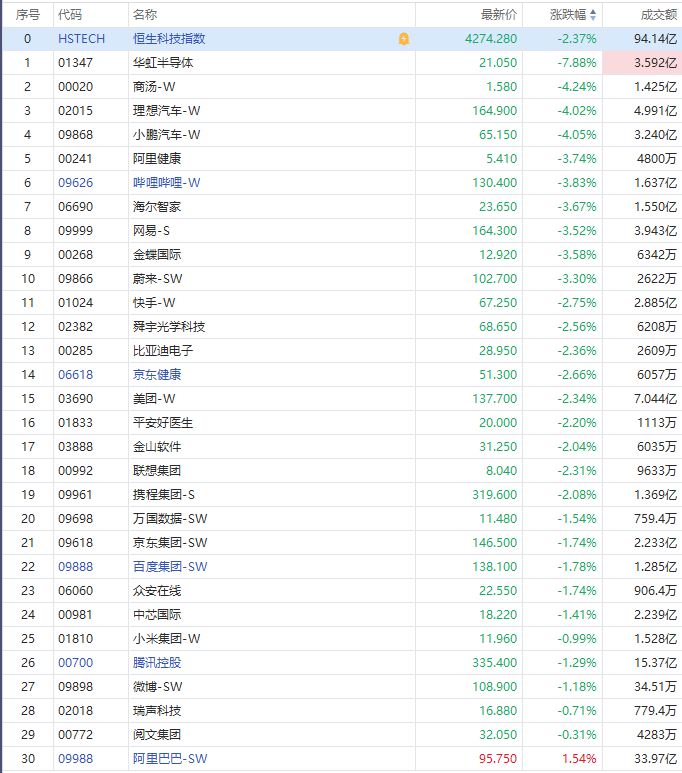Viewport: 682px width, 773px height.
Task: Select 金山软件 row name
Action: pyautogui.click(x=157, y=447)
